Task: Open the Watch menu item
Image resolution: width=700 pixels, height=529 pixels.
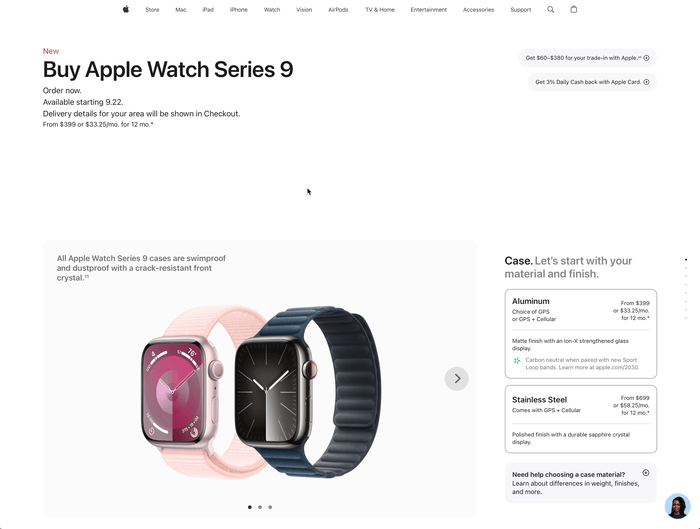Action: point(272,9)
